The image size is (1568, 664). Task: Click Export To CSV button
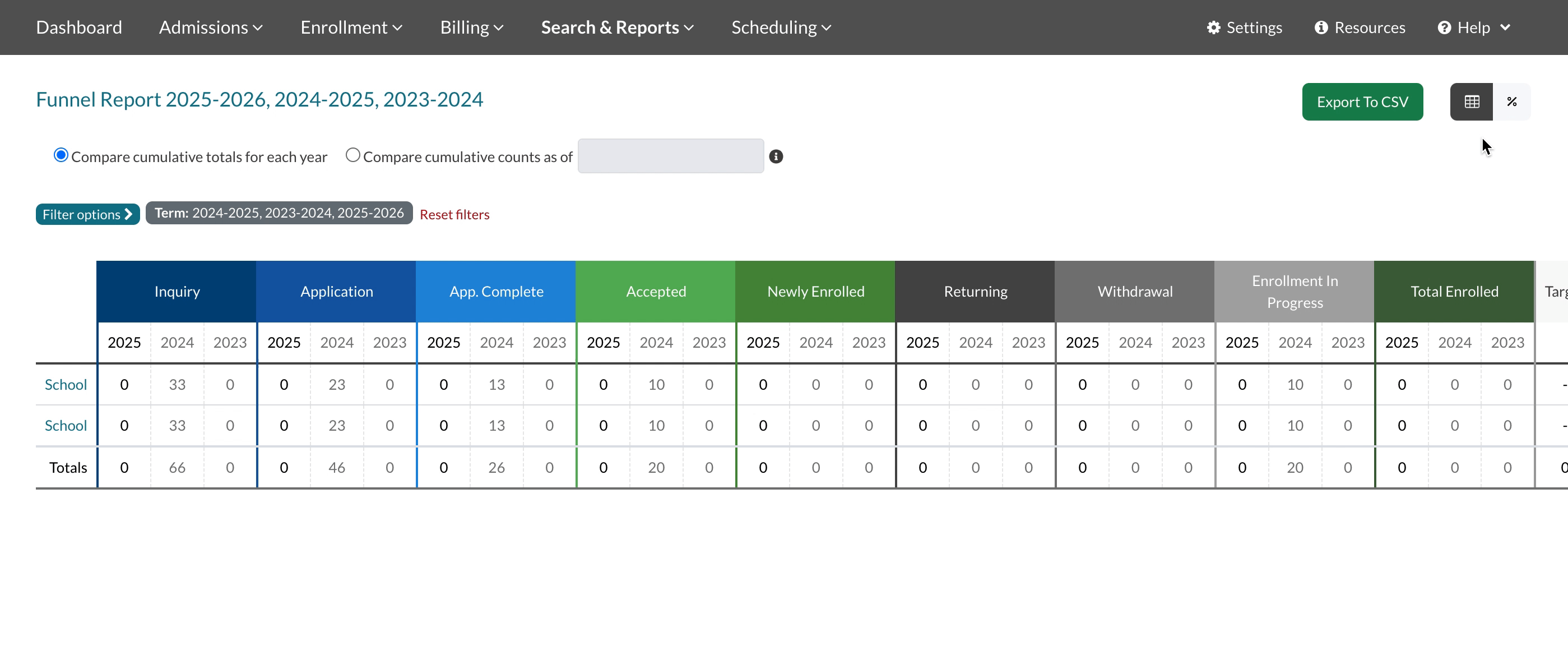(1362, 102)
